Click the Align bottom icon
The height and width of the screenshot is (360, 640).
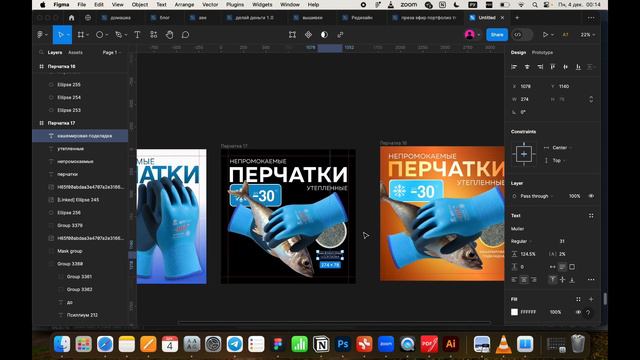click(578, 67)
